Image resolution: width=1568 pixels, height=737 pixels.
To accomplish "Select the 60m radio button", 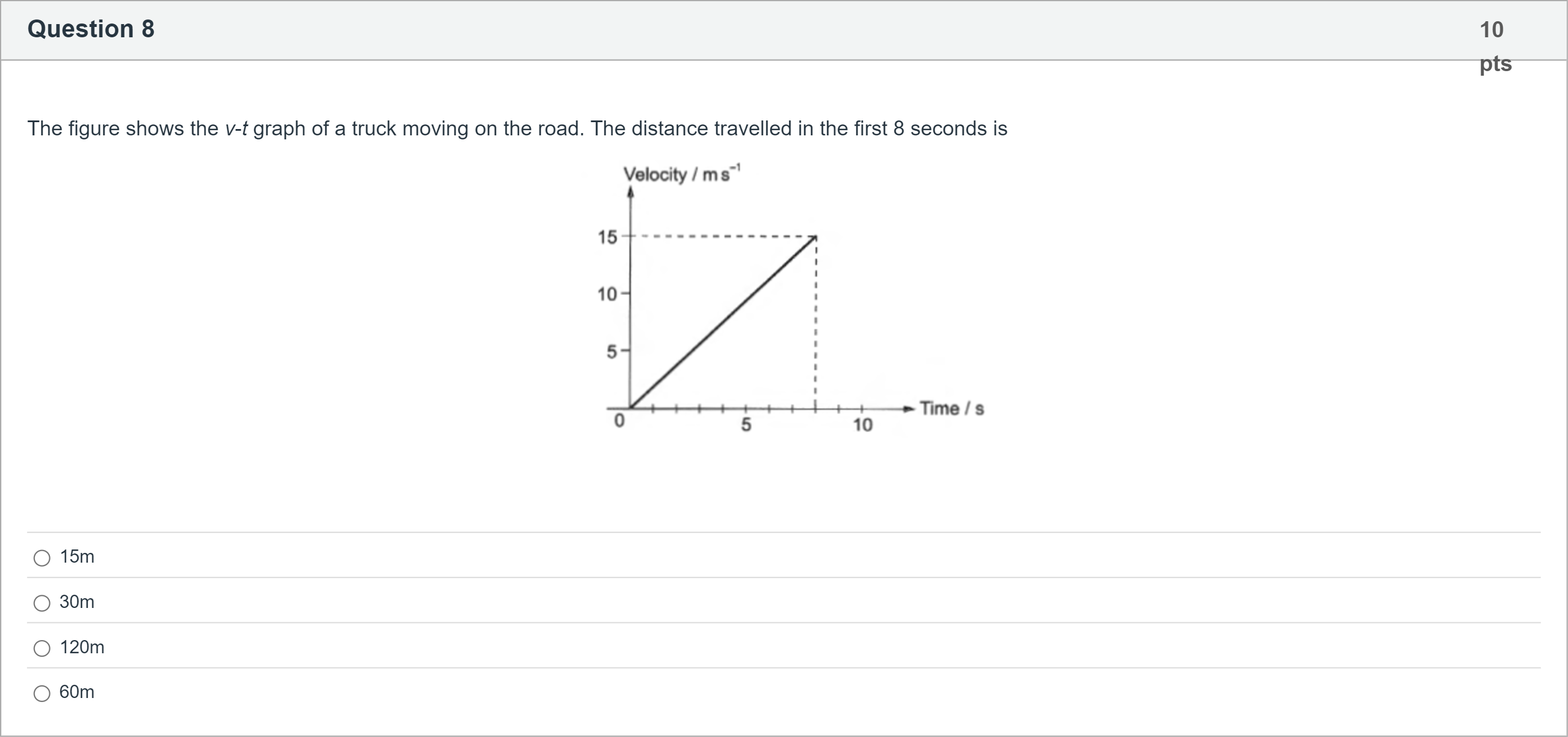I will (x=41, y=693).
